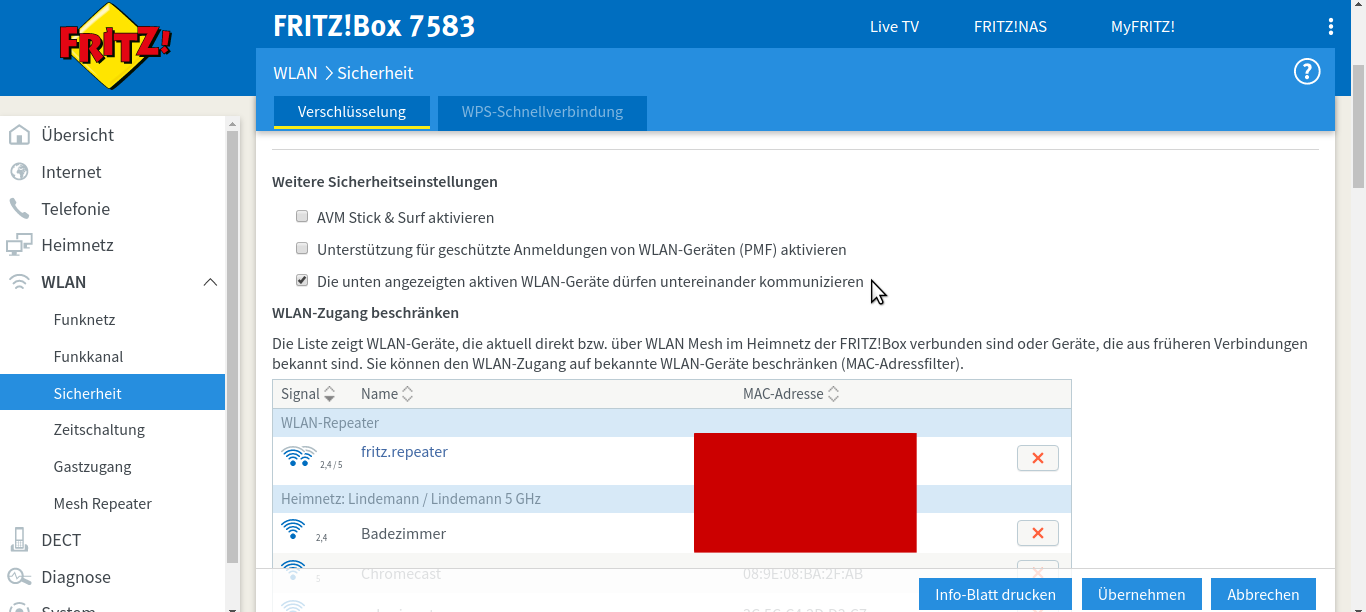The height and width of the screenshot is (612, 1366).
Task: Click the Info-Blatt drucken button
Action: pyautogui.click(x=995, y=594)
